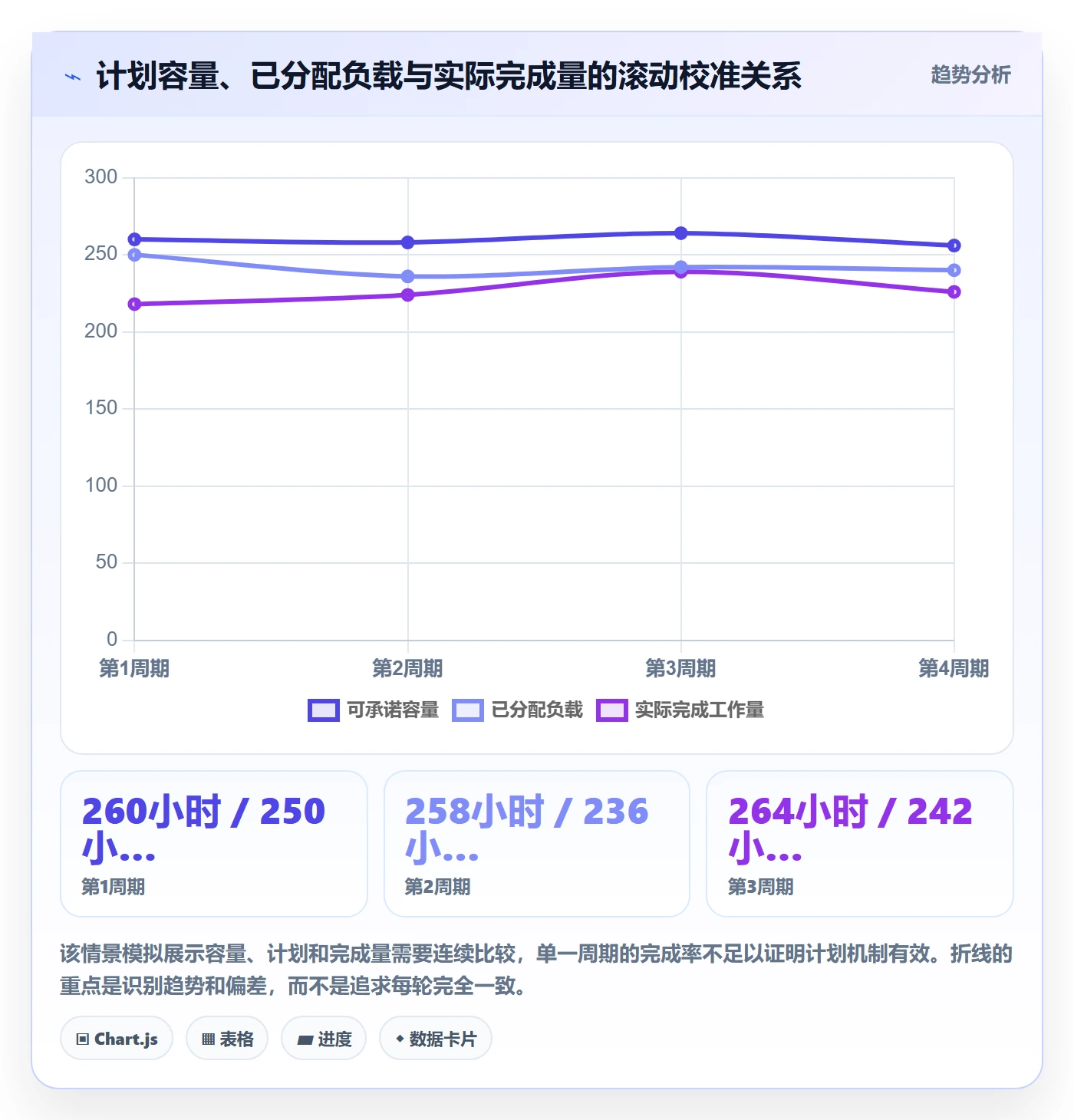Click the x-axis label 第2周期 under the chart
The height and width of the screenshot is (1120, 1074).
408,668
